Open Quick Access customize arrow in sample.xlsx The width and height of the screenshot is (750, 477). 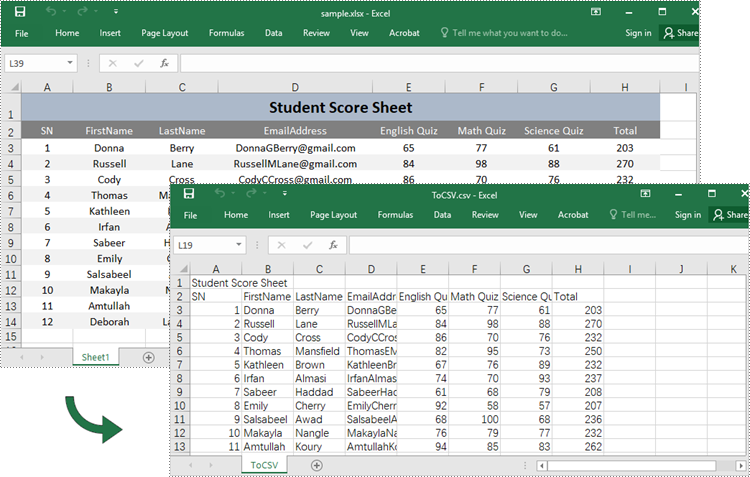116,11
